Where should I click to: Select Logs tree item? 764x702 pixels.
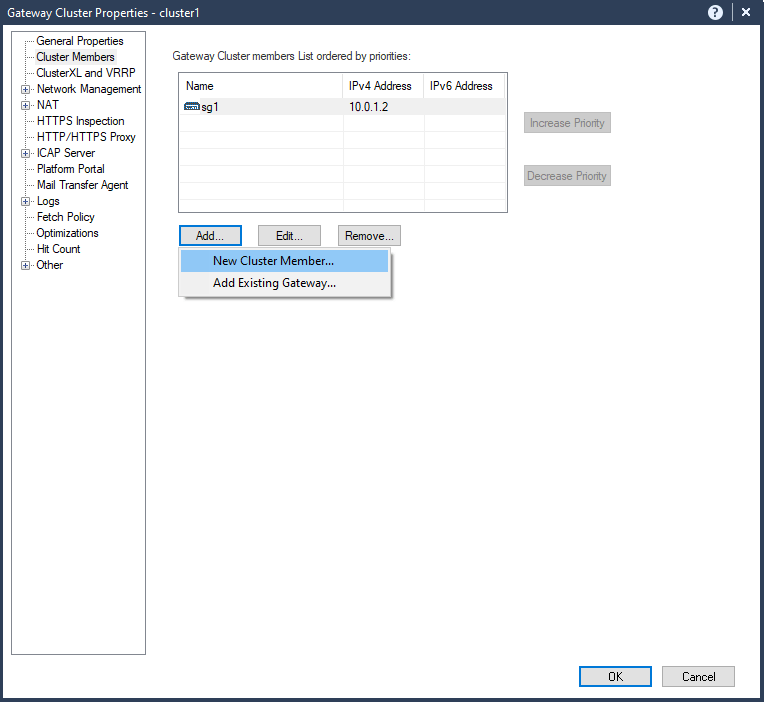click(48, 201)
